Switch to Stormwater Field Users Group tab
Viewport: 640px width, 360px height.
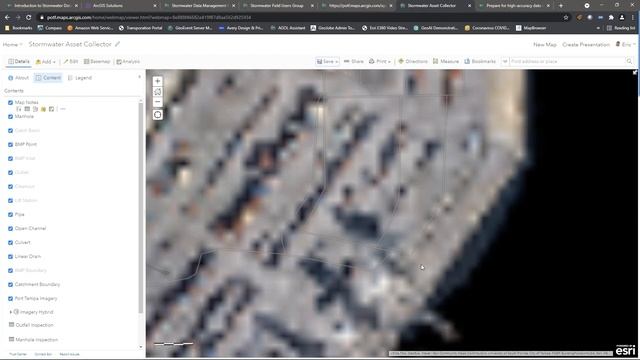[x=279, y=6]
